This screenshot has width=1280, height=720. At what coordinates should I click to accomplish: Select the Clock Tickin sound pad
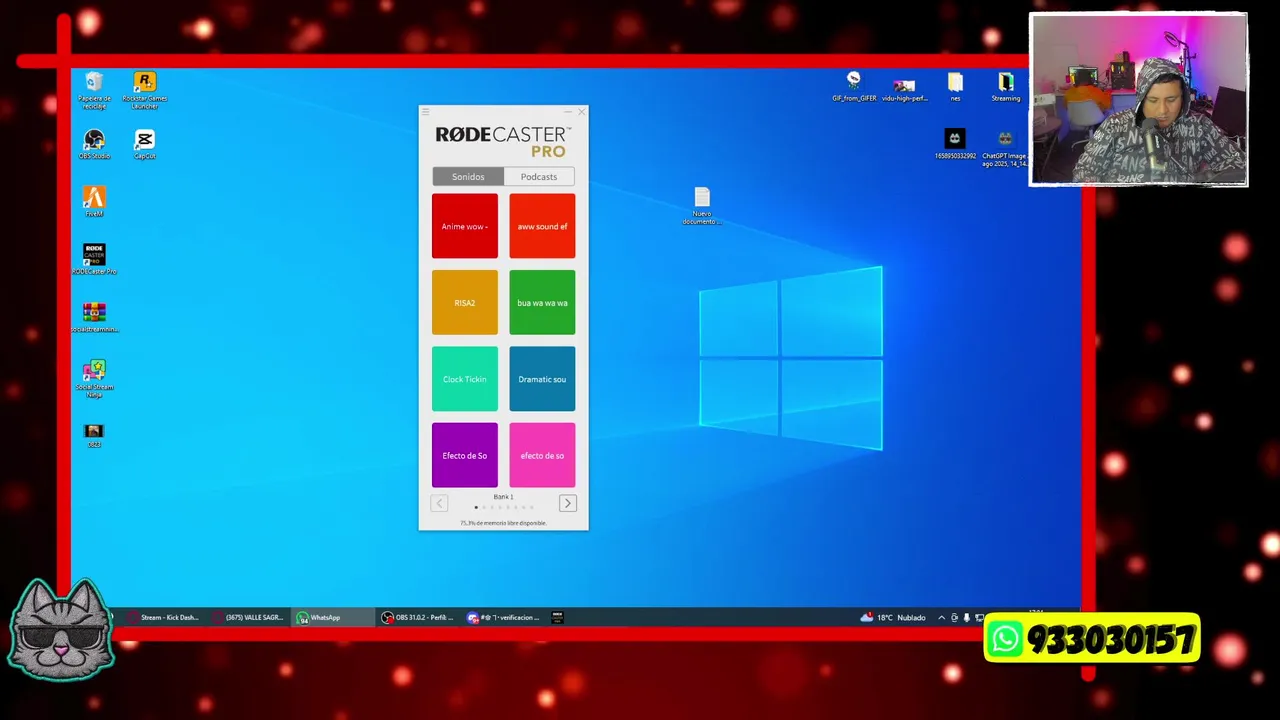pos(465,379)
